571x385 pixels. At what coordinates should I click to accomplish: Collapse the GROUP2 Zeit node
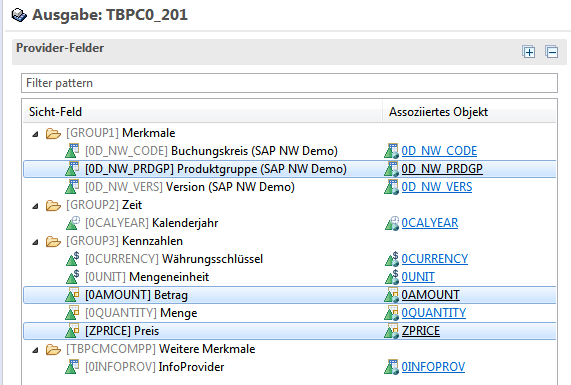pos(35,206)
